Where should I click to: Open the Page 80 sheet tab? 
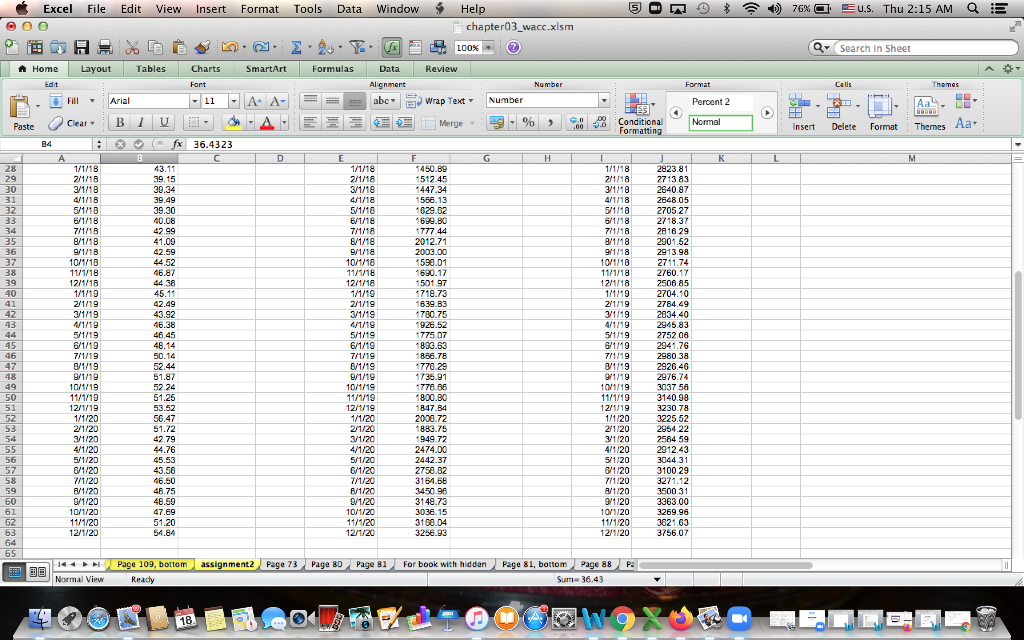pos(327,564)
